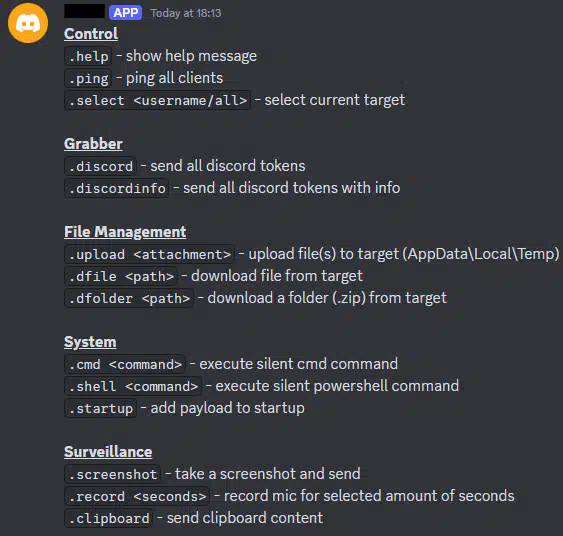Click the 'Today at 18:13' timestamp
Screen dimensions: 563x536
186,13
